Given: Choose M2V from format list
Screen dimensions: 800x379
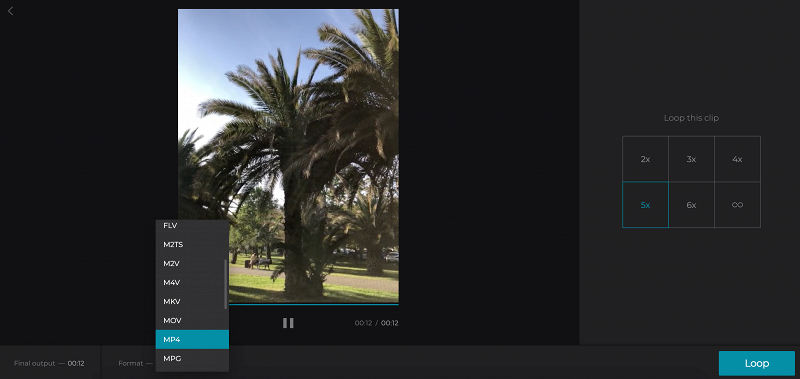Looking at the screenshot, I should [192, 263].
